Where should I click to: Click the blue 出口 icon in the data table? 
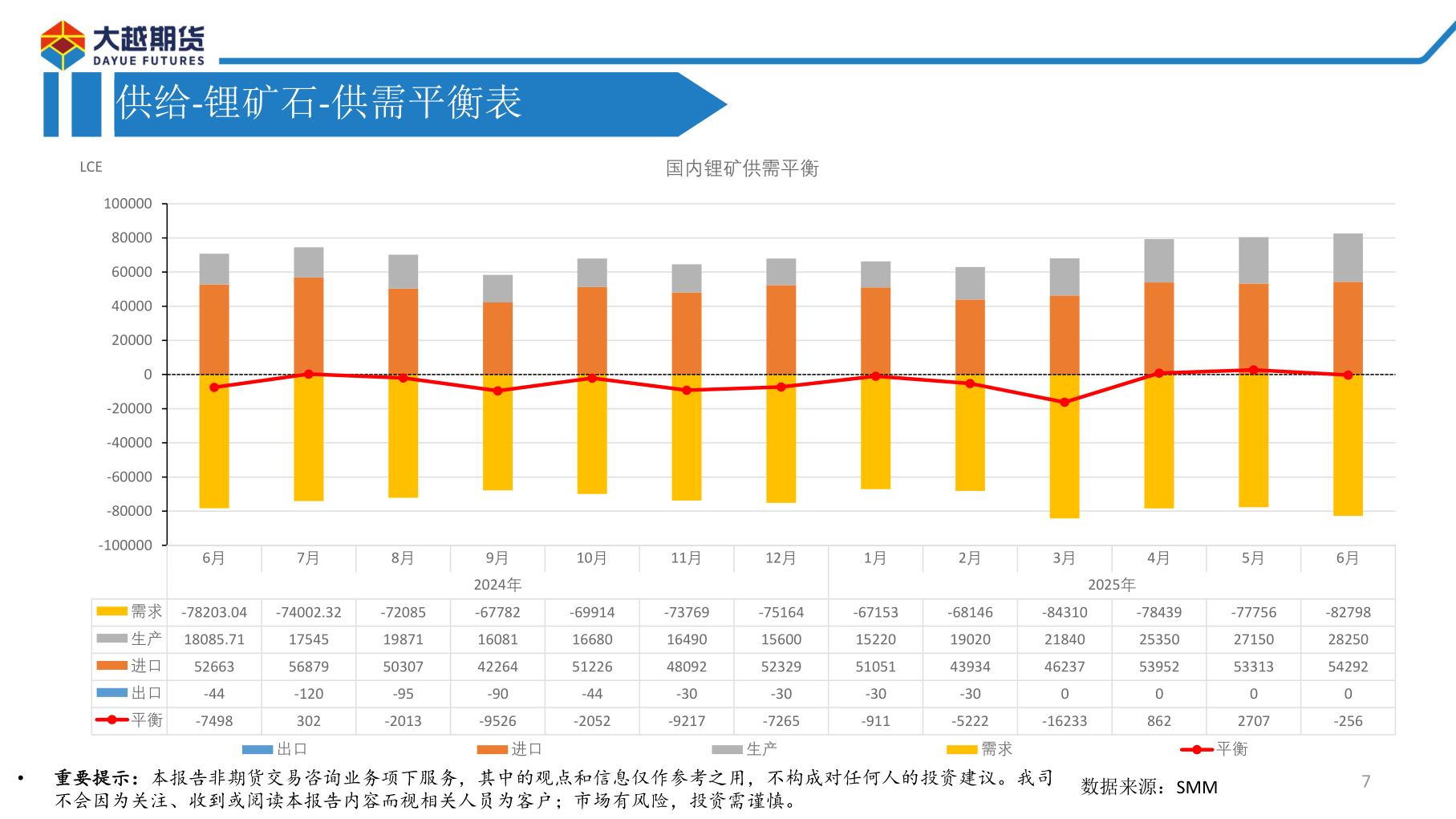pyautogui.click(x=112, y=693)
